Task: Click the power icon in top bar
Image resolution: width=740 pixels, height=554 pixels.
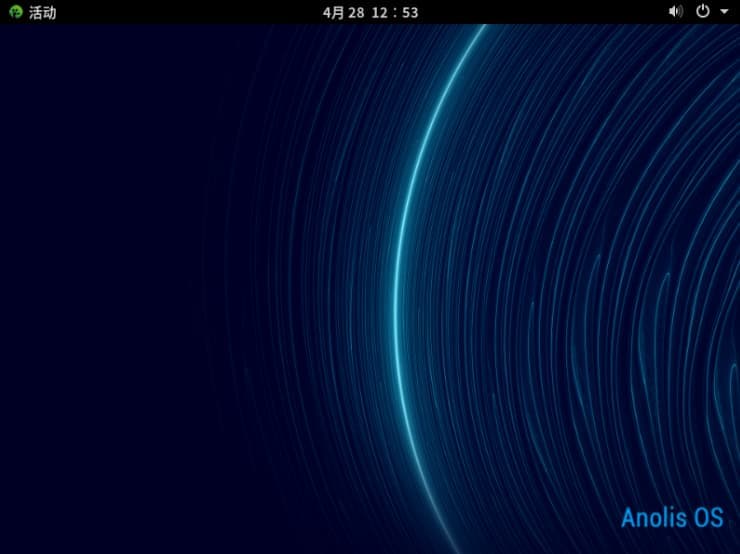Action: [x=703, y=12]
